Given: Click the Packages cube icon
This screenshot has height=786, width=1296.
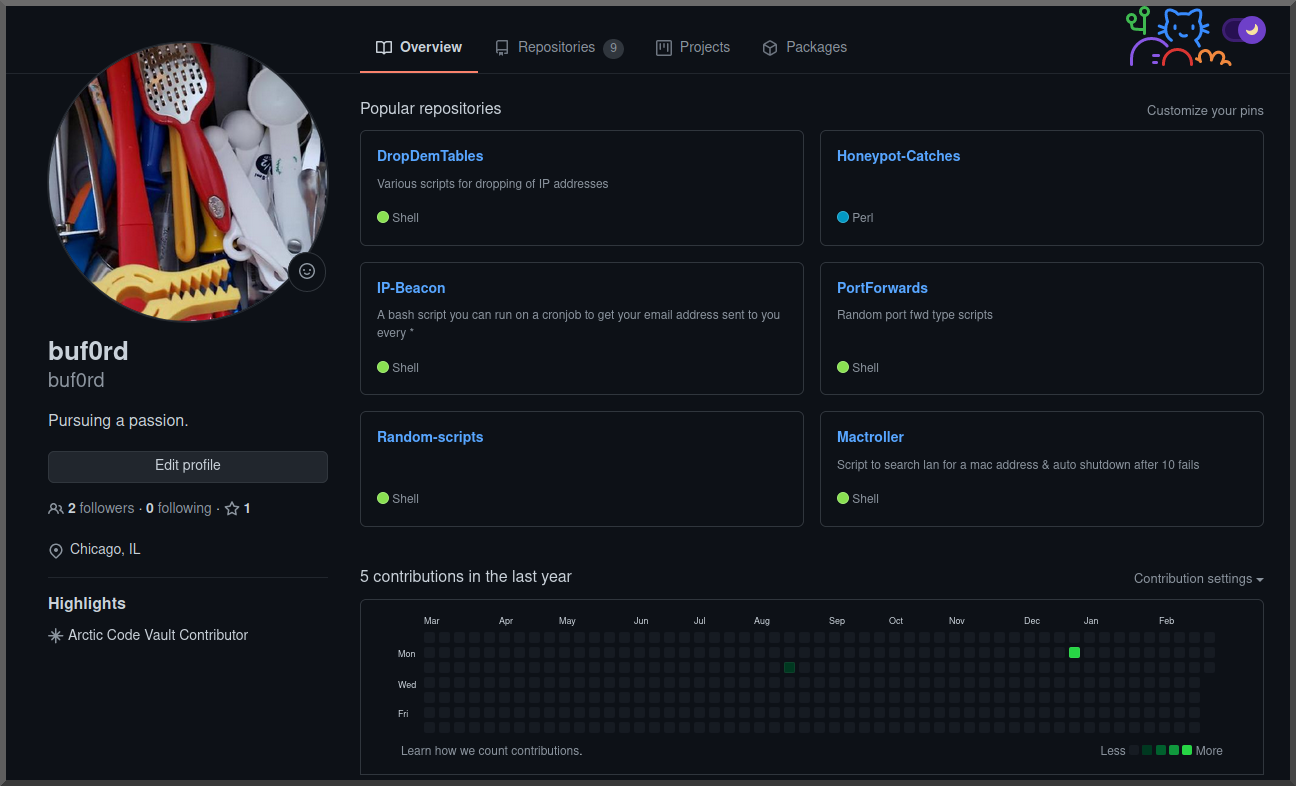Looking at the screenshot, I should pyautogui.click(x=770, y=48).
